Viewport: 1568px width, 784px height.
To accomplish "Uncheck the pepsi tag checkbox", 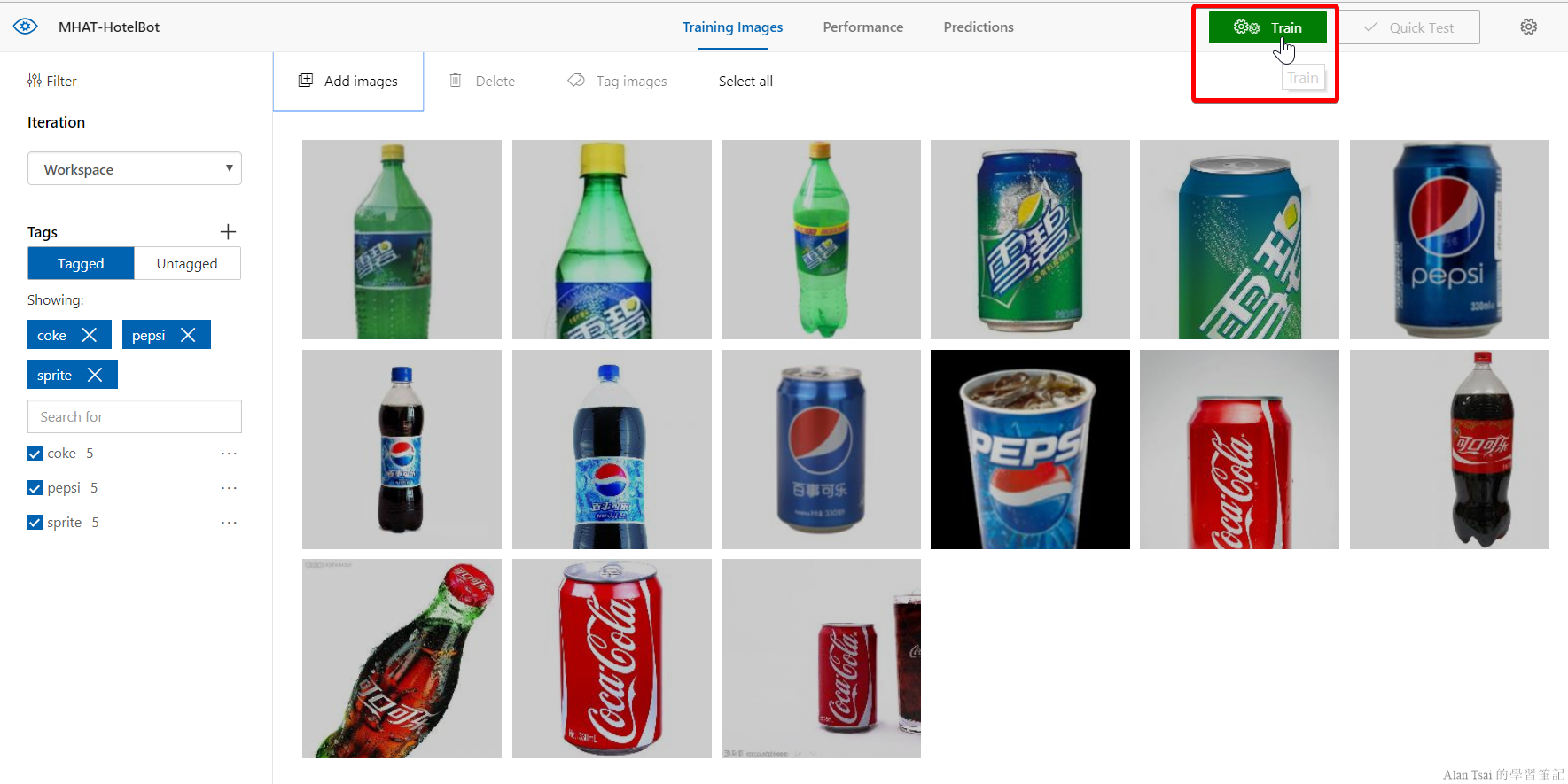I will coord(35,488).
